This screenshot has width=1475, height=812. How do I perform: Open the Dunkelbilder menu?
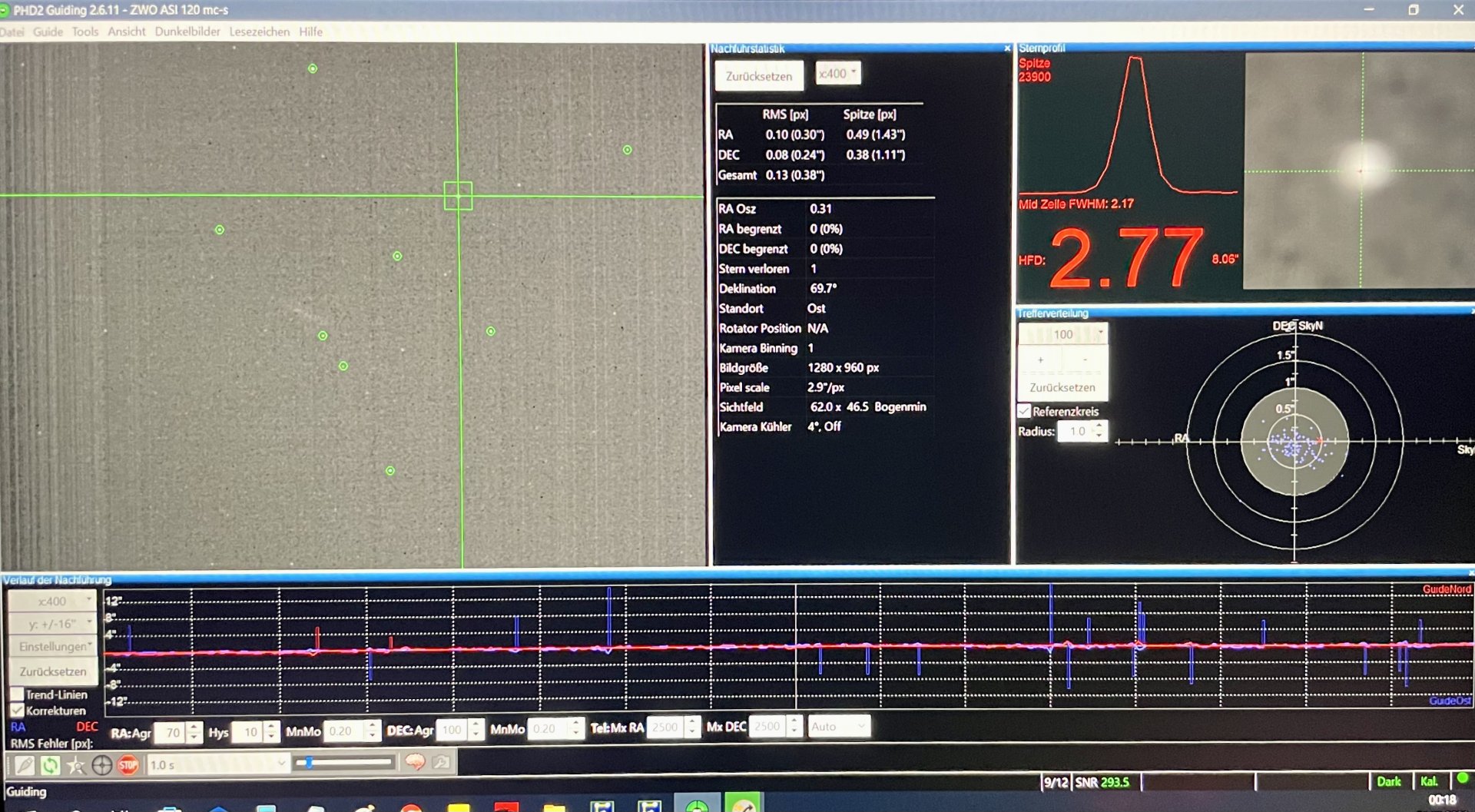[x=187, y=31]
